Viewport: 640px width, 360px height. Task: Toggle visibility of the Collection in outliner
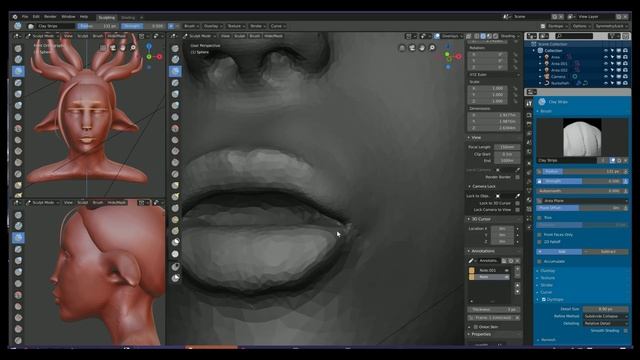click(606, 51)
